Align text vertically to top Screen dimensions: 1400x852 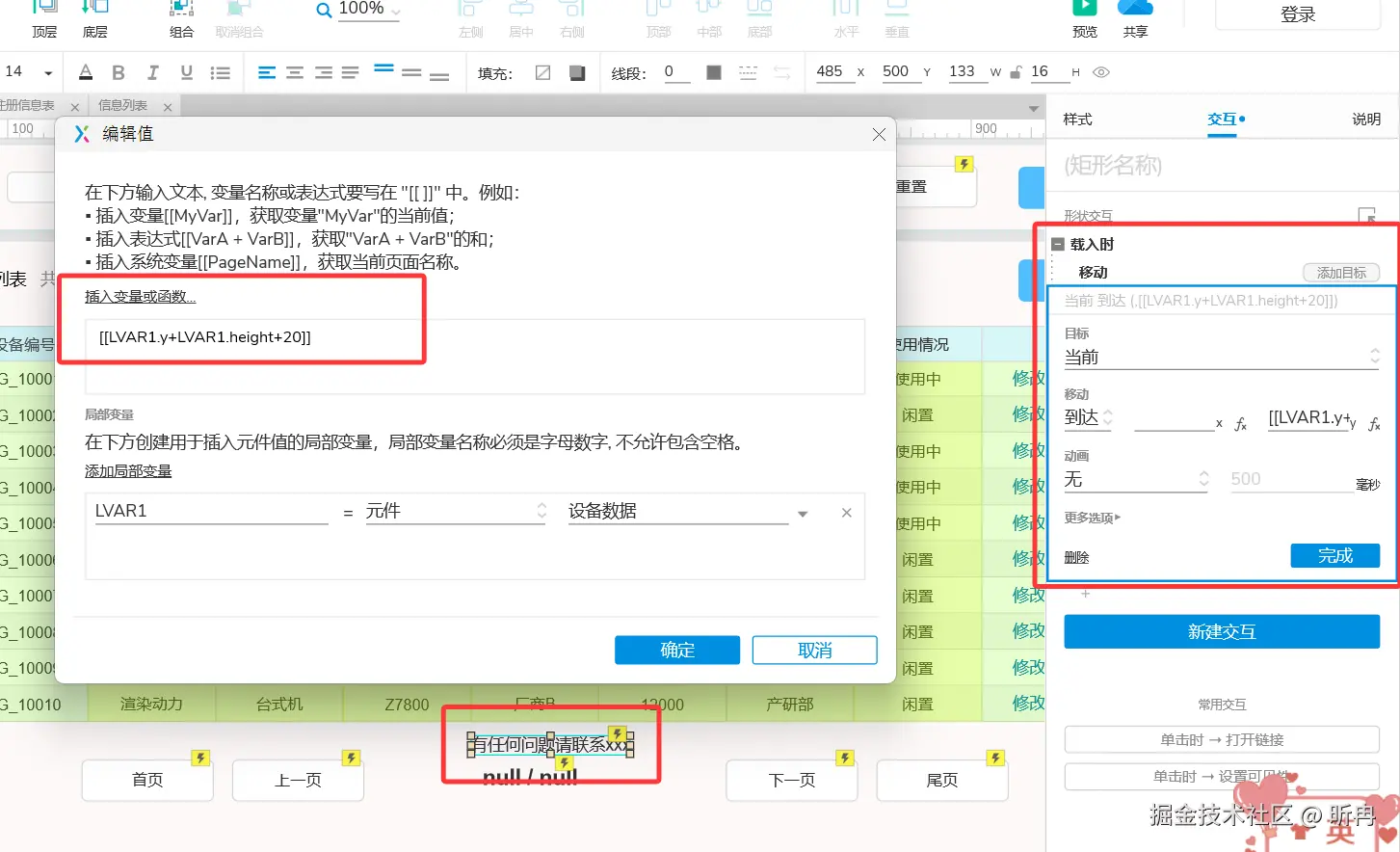tap(383, 70)
